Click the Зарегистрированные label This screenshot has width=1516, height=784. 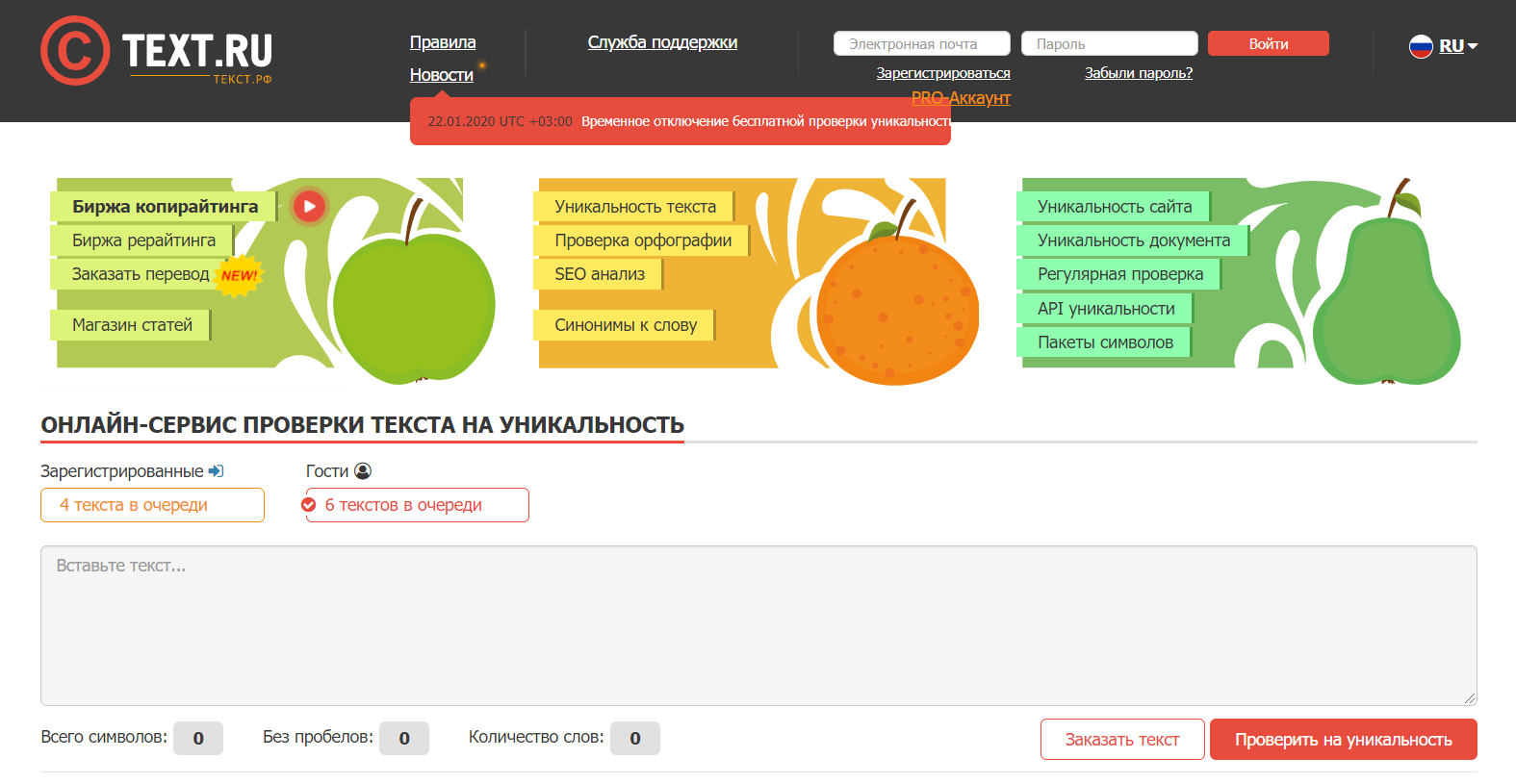tap(122, 471)
